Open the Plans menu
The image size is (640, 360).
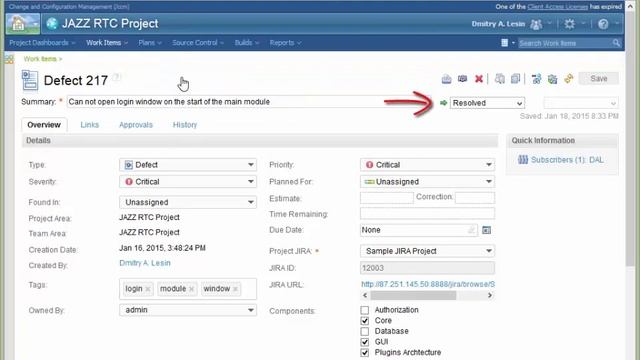(x=150, y=43)
